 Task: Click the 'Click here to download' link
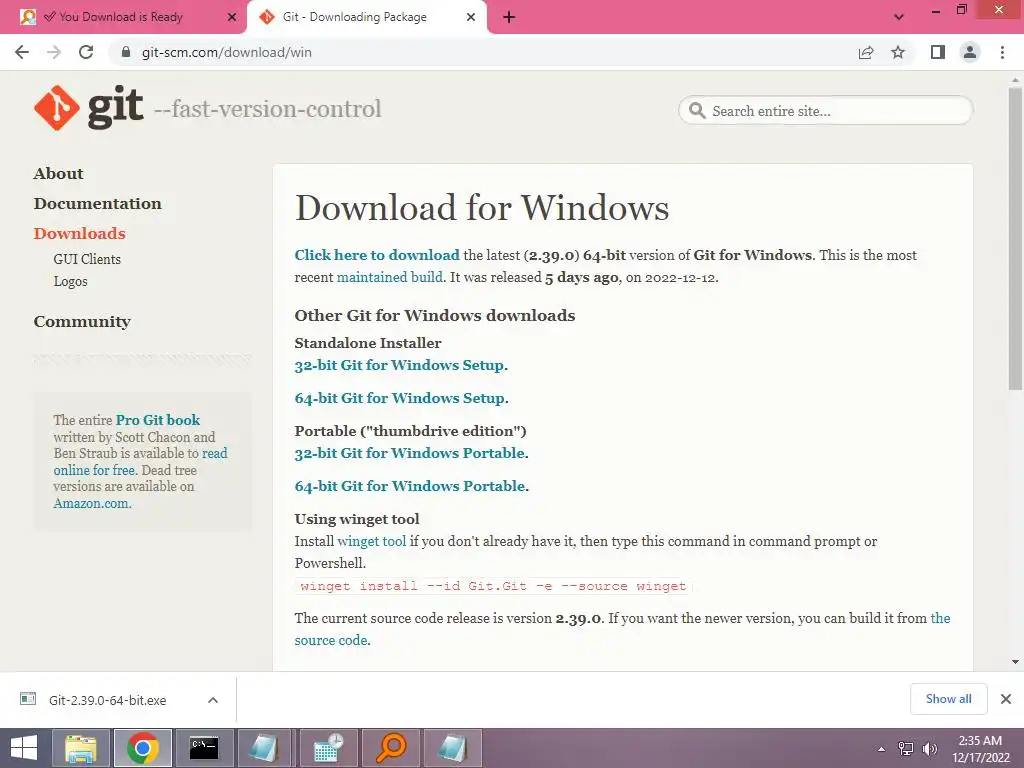(377, 255)
